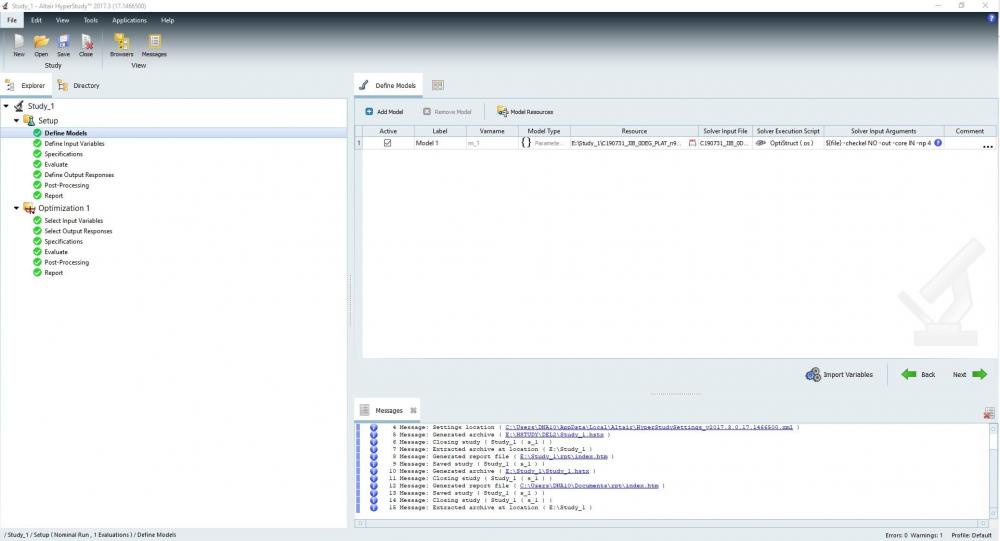This screenshot has width=1000, height=541.
Task: Click the Solver Input Arguments column header
Action: point(883,131)
